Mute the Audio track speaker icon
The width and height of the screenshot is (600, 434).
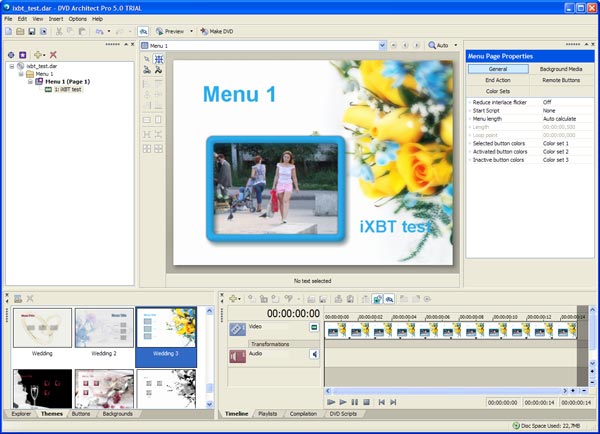click(314, 354)
